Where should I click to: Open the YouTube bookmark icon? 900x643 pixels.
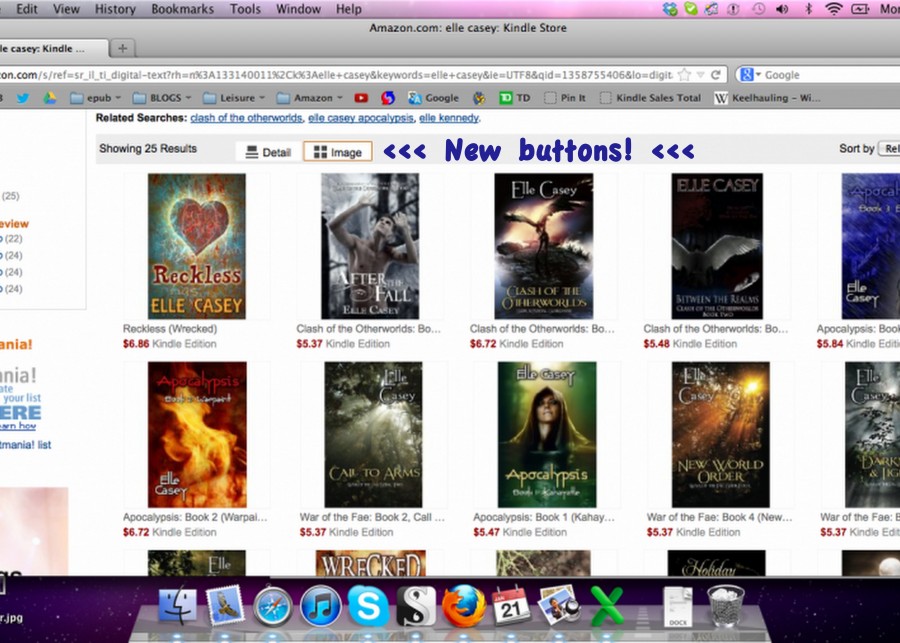pyautogui.click(x=361, y=98)
